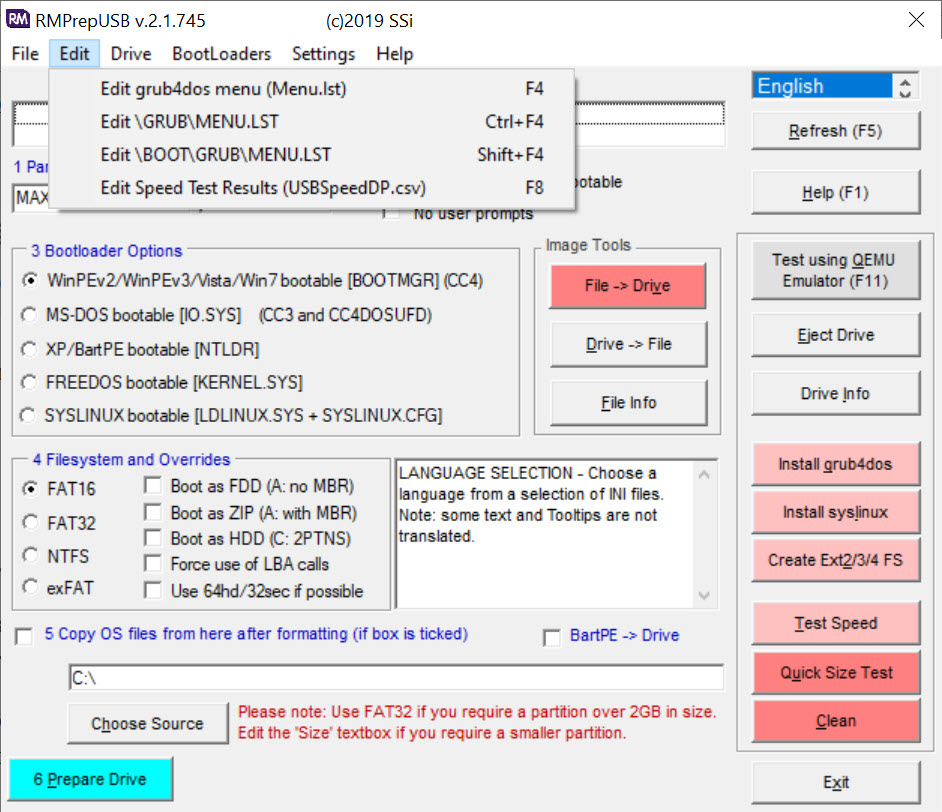This screenshot has width=942, height=812.
Task: Click 6 Prepare Drive button
Action: pos(90,779)
